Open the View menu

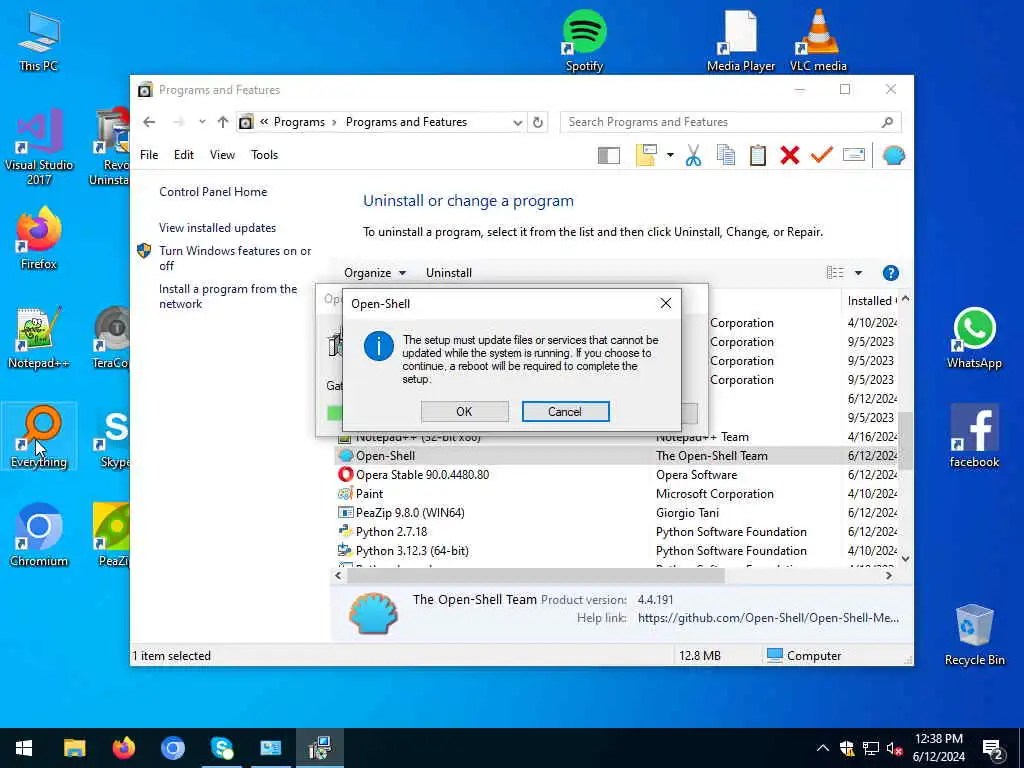(222, 155)
